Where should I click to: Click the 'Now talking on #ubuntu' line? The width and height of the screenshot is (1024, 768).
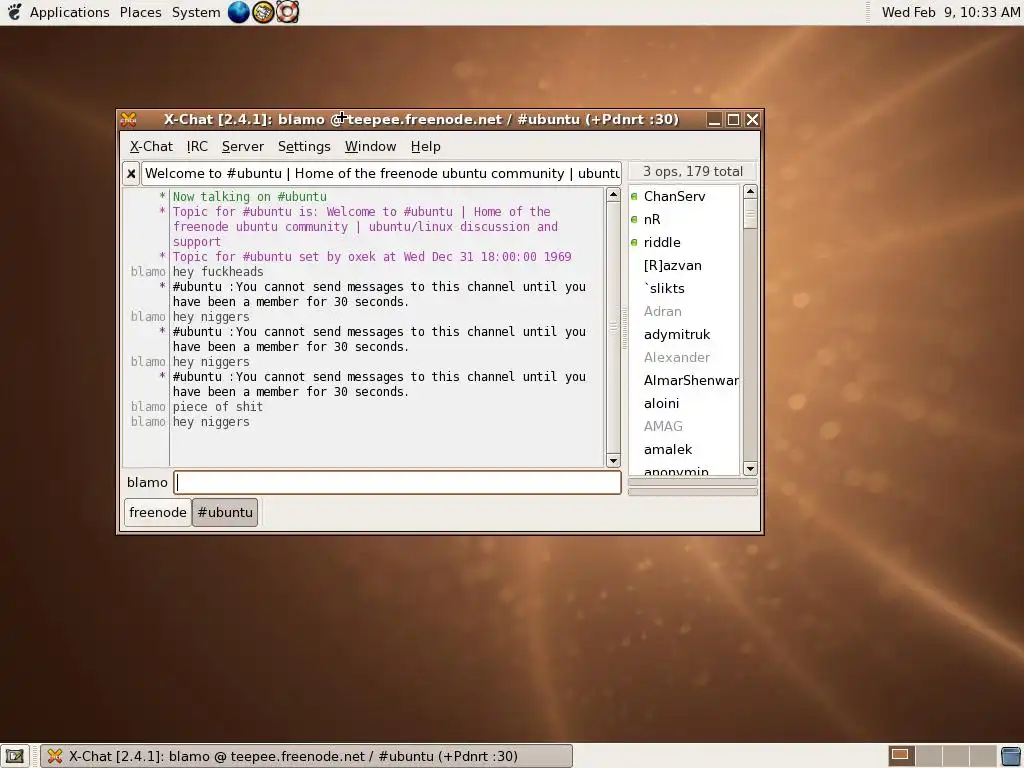[249, 197]
